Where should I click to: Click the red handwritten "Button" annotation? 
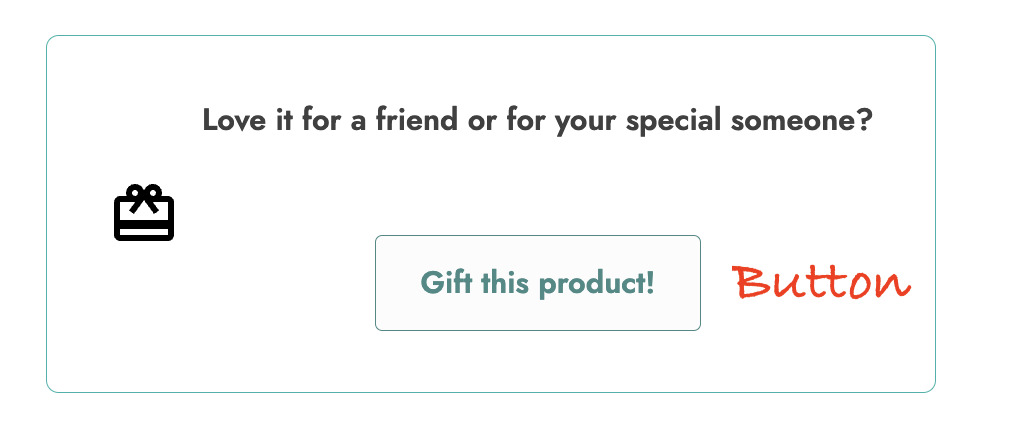[821, 283]
